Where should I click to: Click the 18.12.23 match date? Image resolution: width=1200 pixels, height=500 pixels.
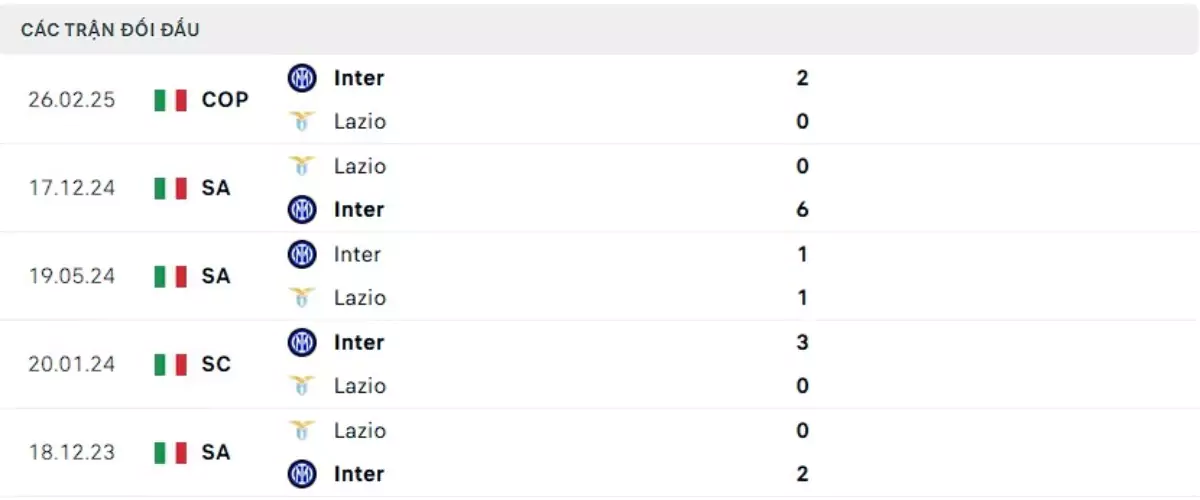tap(72, 452)
